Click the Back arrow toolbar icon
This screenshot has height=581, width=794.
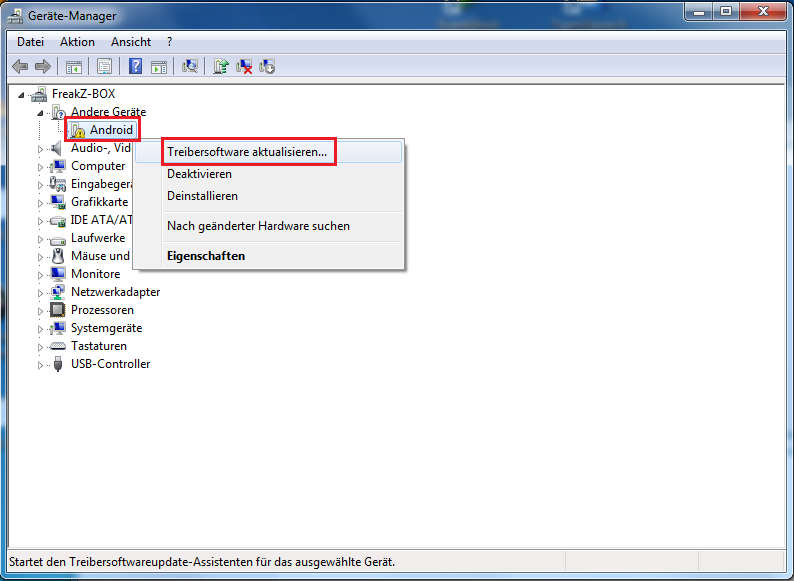[x=20, y=66]
